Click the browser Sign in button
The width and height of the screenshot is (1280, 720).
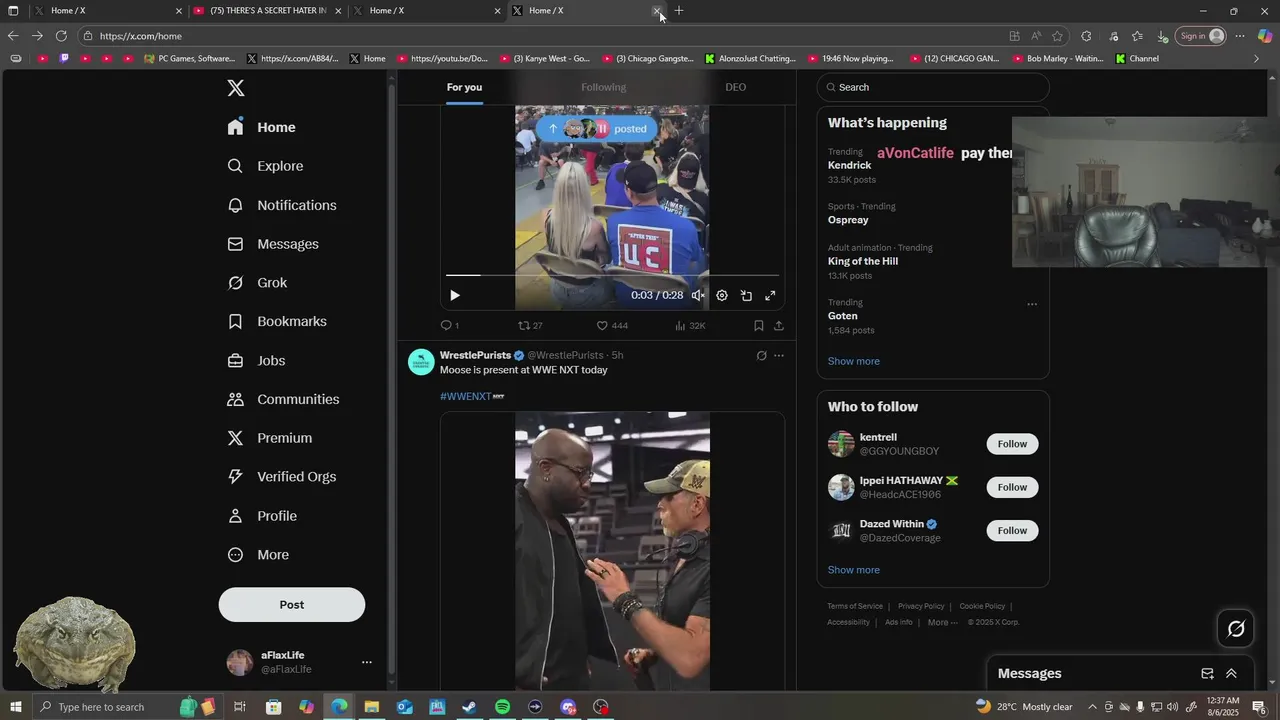pyautogui.click(x=1201, y=36)
